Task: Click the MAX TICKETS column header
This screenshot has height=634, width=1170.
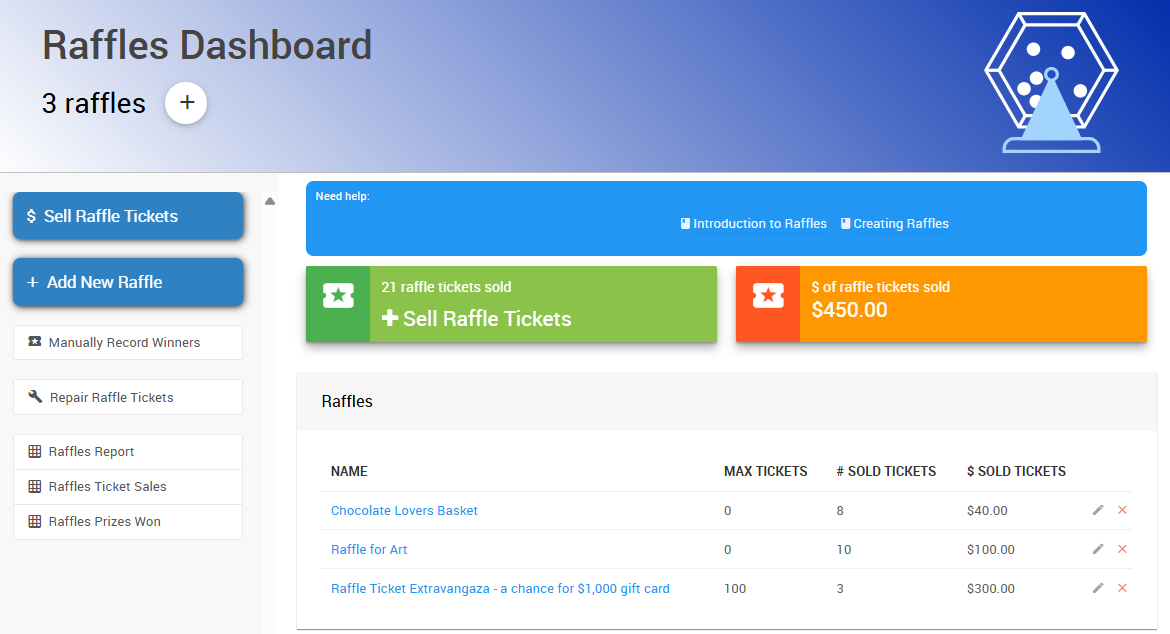Action: click(767, 471)
